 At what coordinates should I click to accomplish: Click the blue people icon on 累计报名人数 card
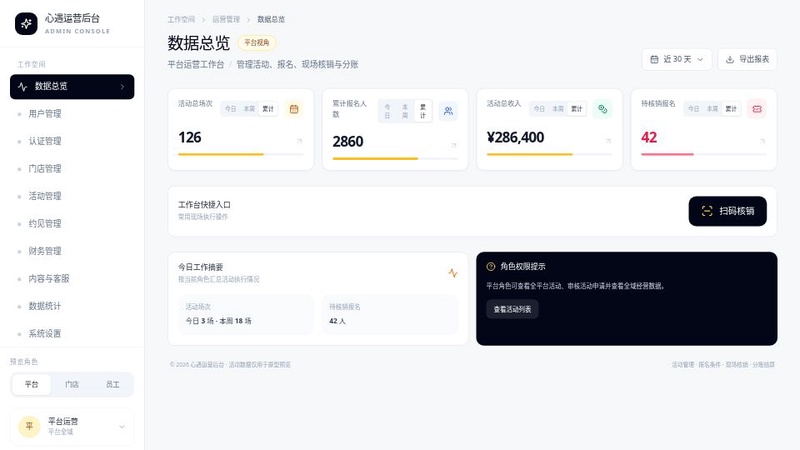[x=448, y=111]
